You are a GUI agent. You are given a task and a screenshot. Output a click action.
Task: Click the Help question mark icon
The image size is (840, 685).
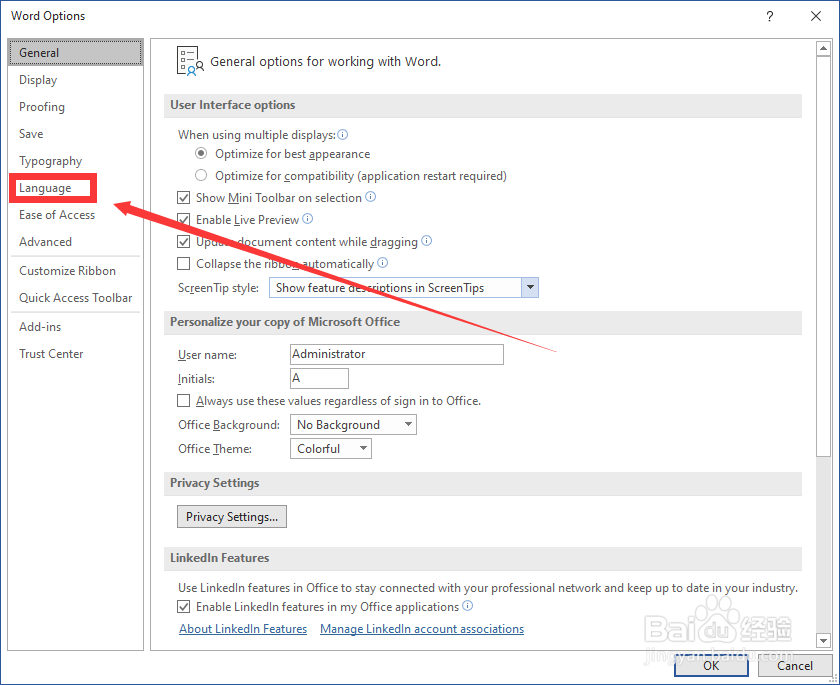point(770,16)
